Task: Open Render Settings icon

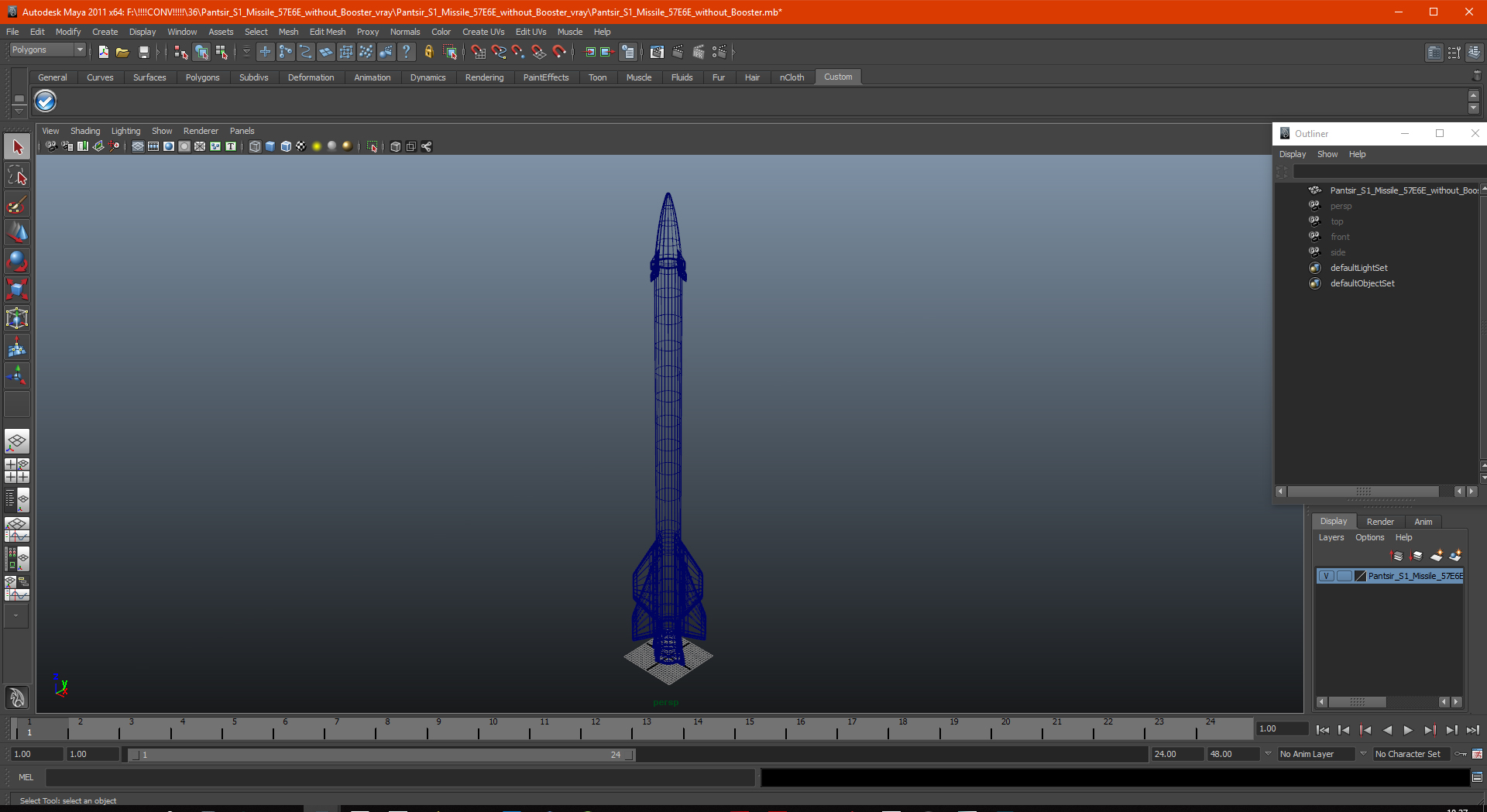Action: point(719,52)
